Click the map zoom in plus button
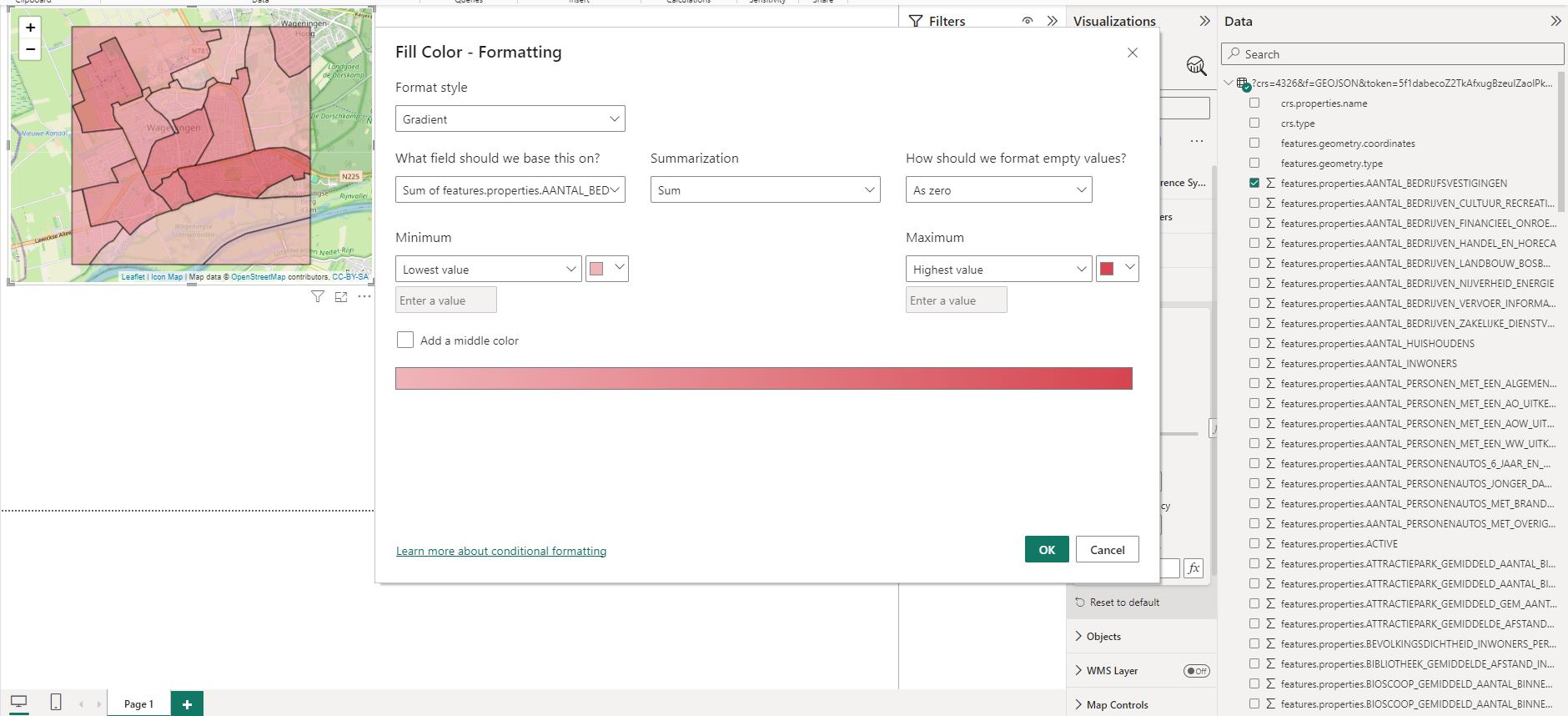Viewport: 1568px width, 716px height. click(x=31, y=28)
